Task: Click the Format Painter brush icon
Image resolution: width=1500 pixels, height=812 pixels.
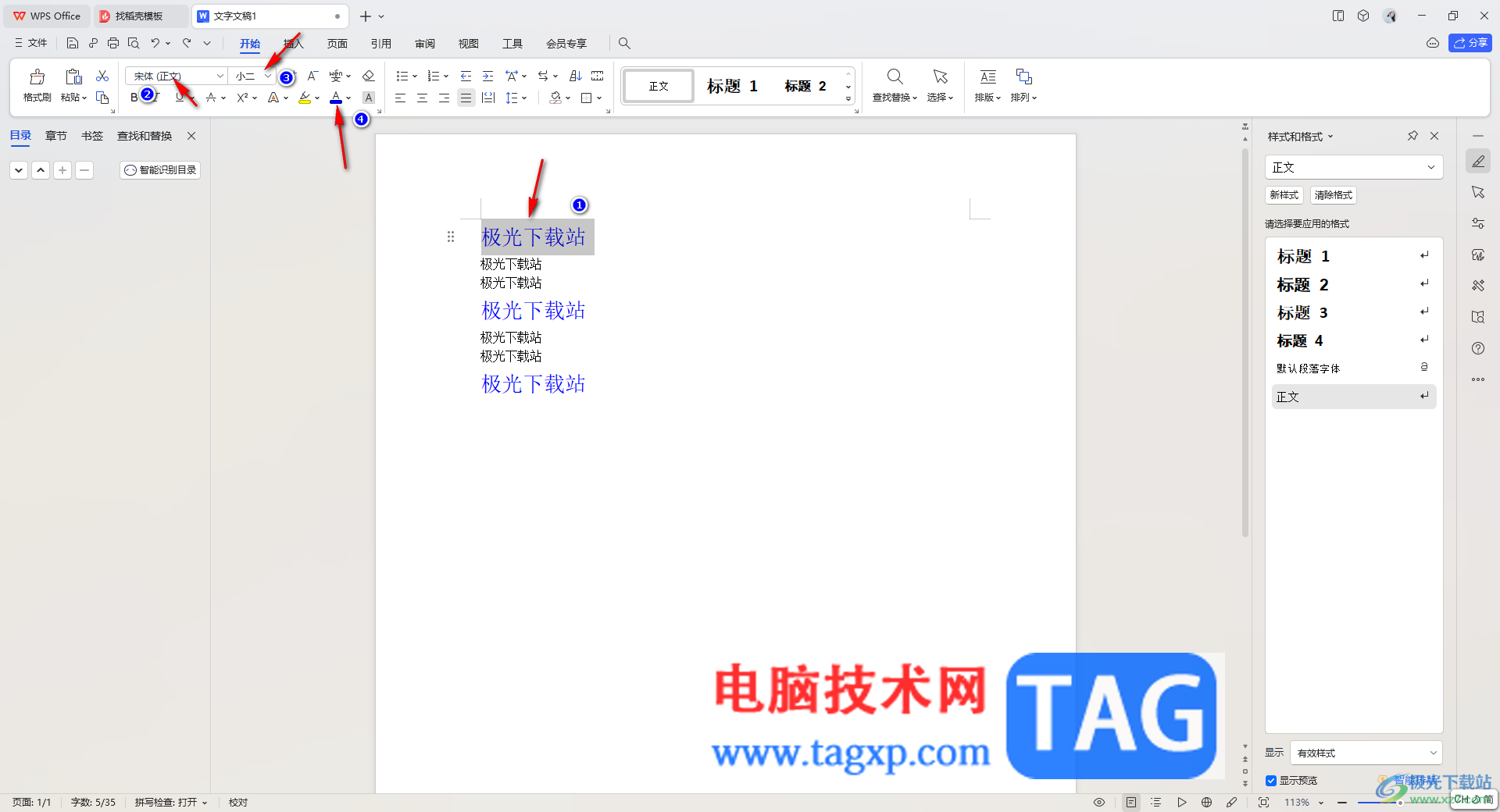Action: point(37,77)
